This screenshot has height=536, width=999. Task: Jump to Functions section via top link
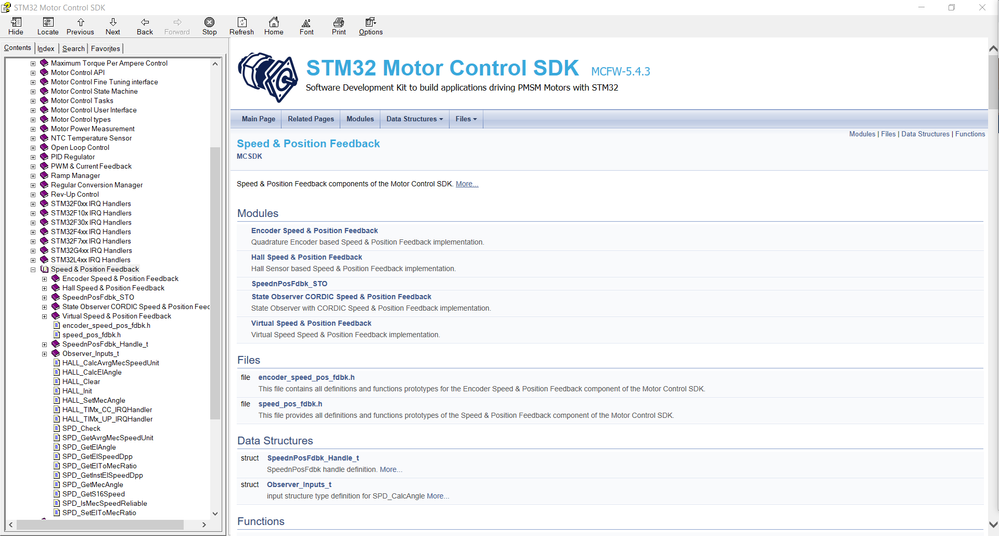coord(970,134)
